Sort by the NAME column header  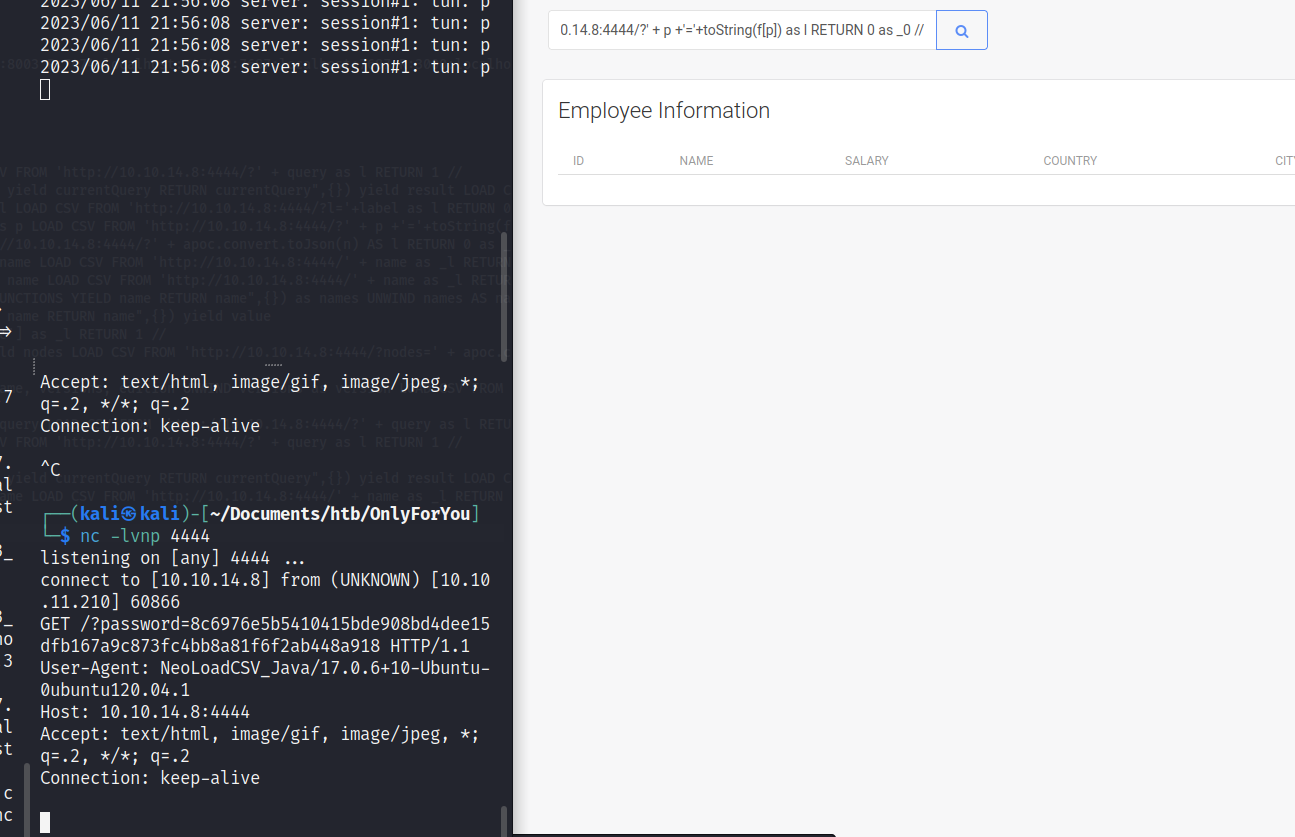click(696, 161)
